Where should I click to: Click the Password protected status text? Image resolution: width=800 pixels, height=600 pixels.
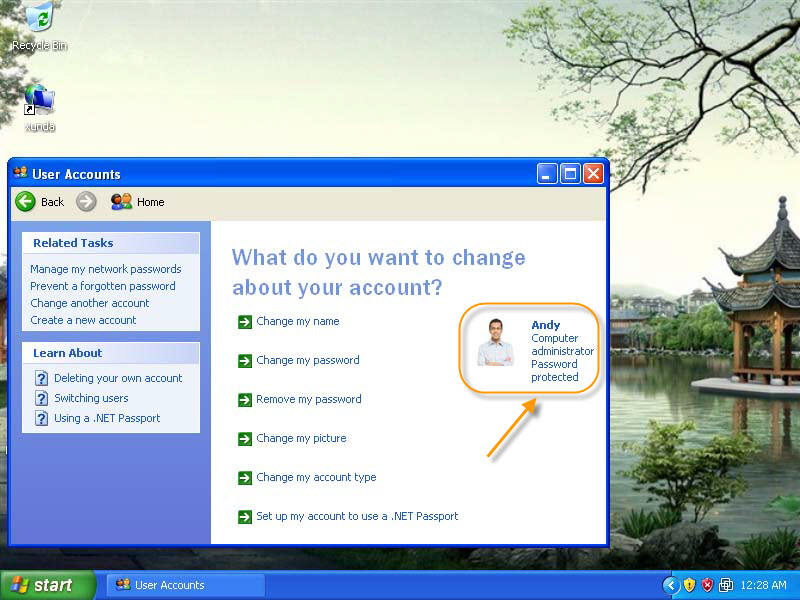[x=555, y=371]
